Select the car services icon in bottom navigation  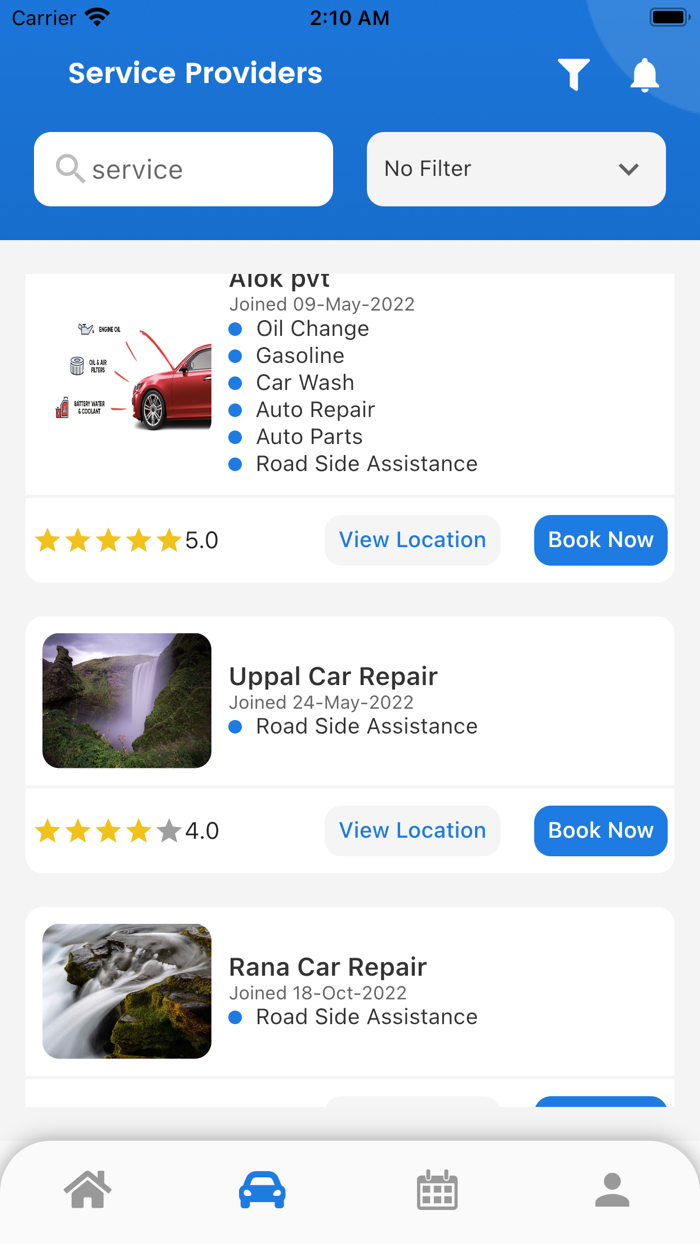tap(262, 1189)
